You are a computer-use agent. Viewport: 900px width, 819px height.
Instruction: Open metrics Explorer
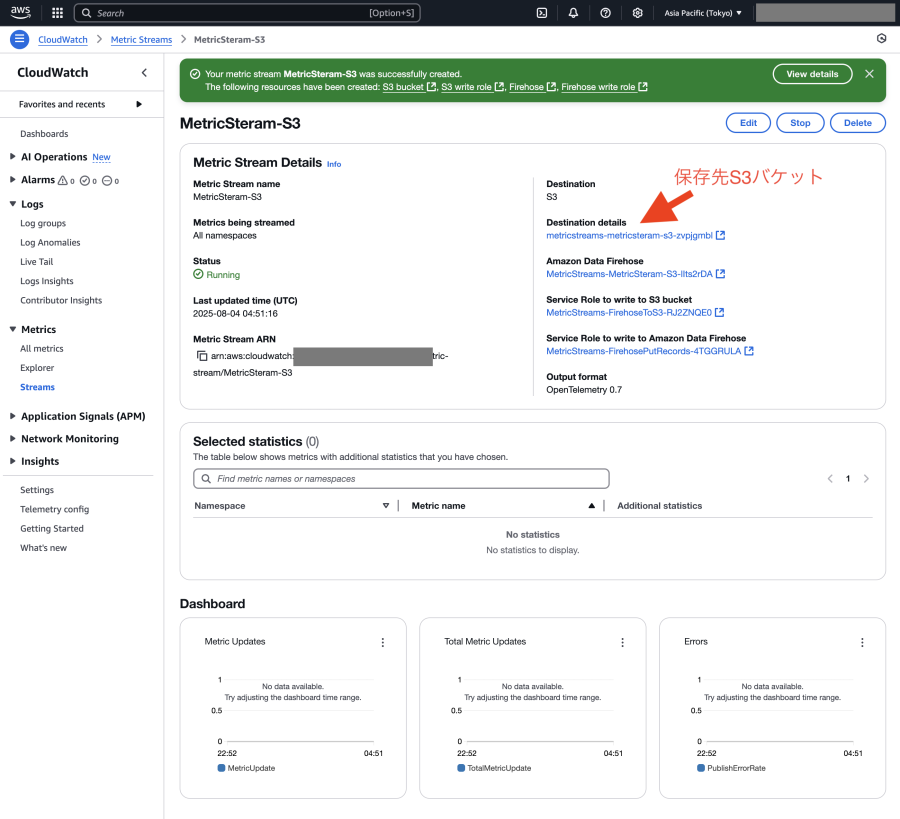point(37,368)
